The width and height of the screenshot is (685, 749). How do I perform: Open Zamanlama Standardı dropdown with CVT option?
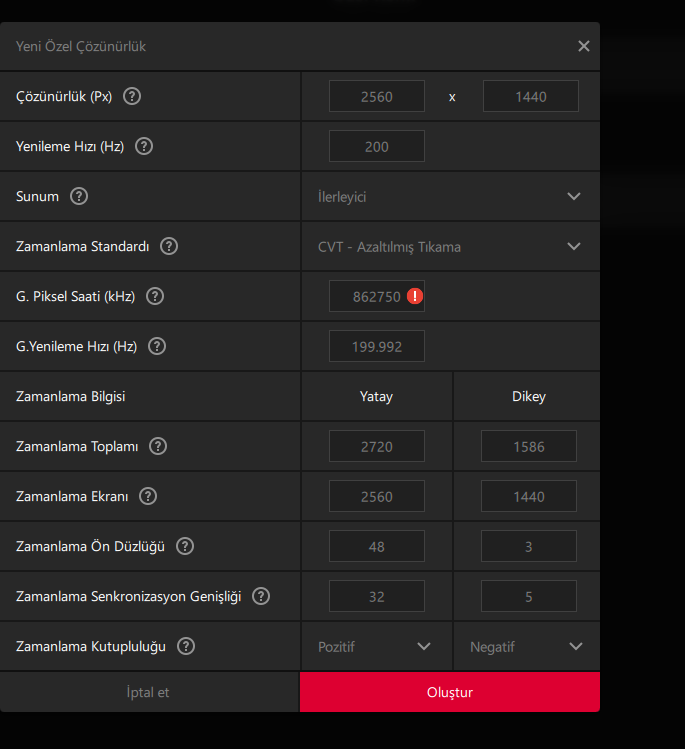pyautogui.click(x=450, y=246)
